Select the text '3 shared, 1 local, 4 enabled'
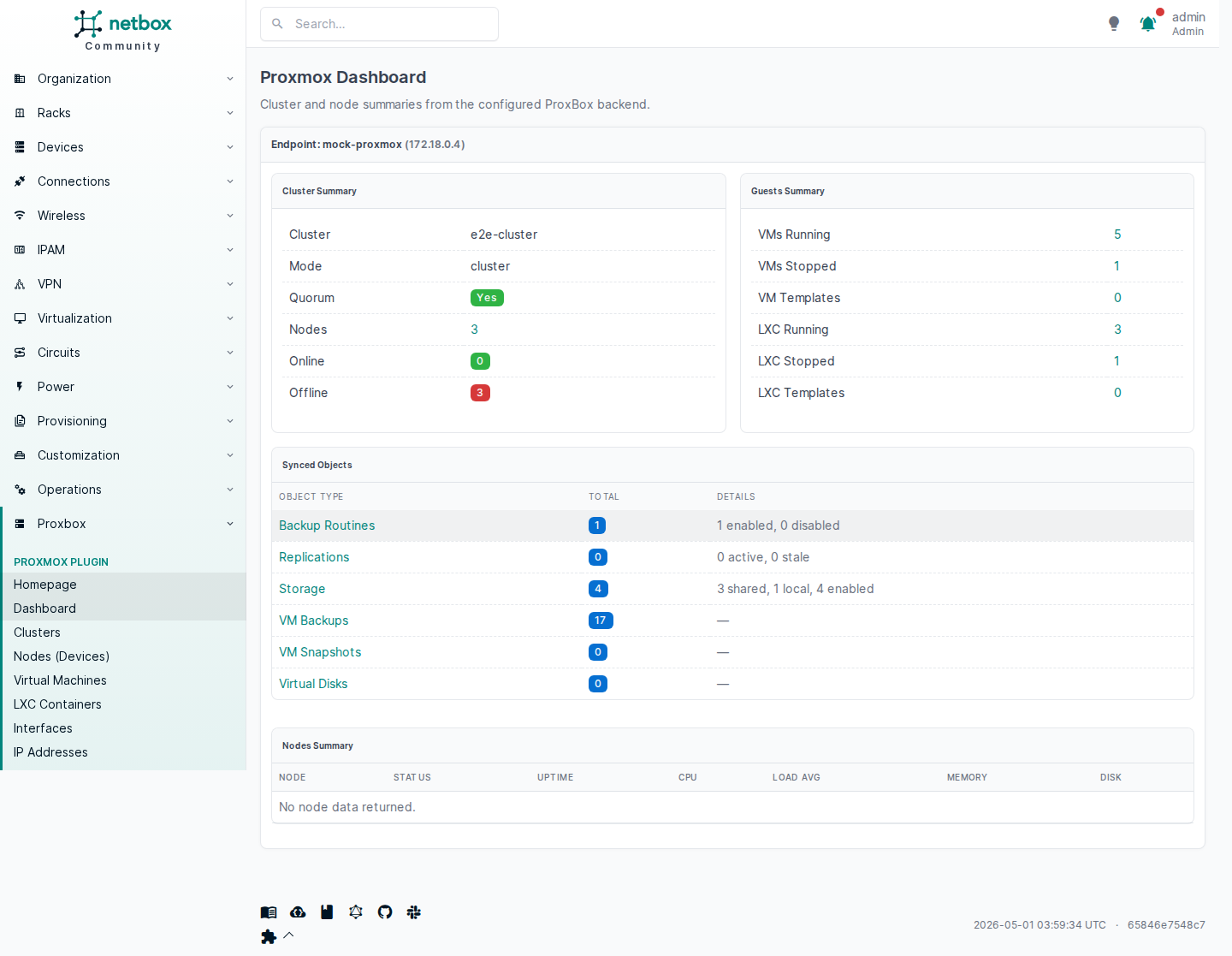Screen dimensions: 1232x956 tap(796, 589)
